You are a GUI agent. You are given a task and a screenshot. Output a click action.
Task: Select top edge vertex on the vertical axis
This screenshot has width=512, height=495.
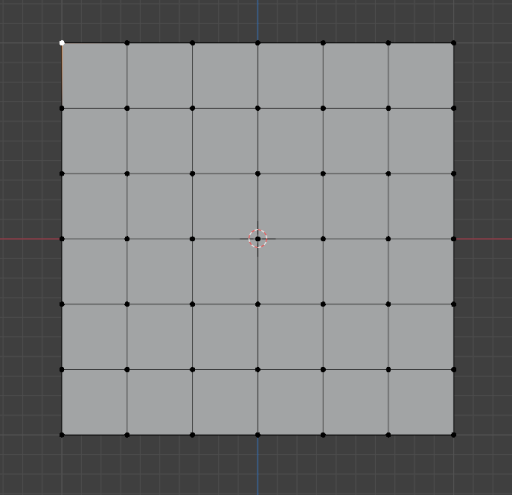[x=258, y=43]
